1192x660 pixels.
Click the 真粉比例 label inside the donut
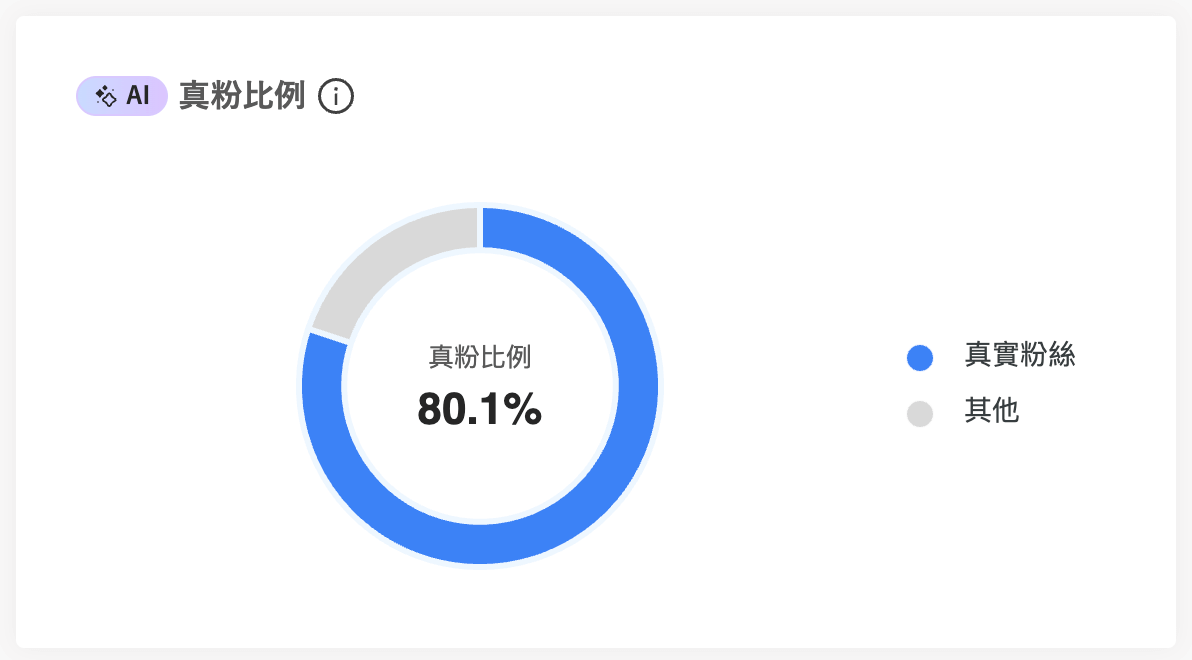pos(480,357)
